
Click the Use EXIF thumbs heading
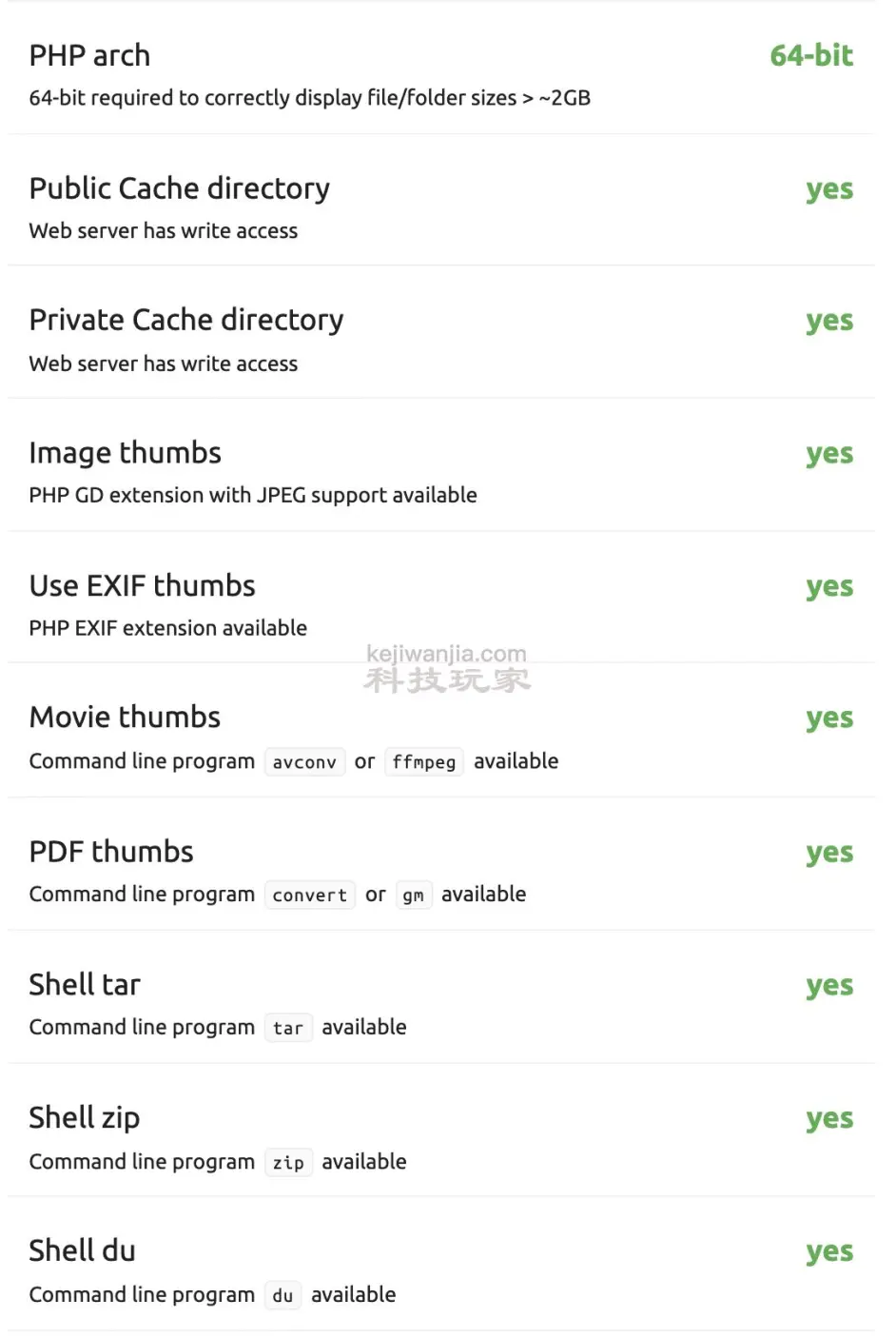[142, 585]
